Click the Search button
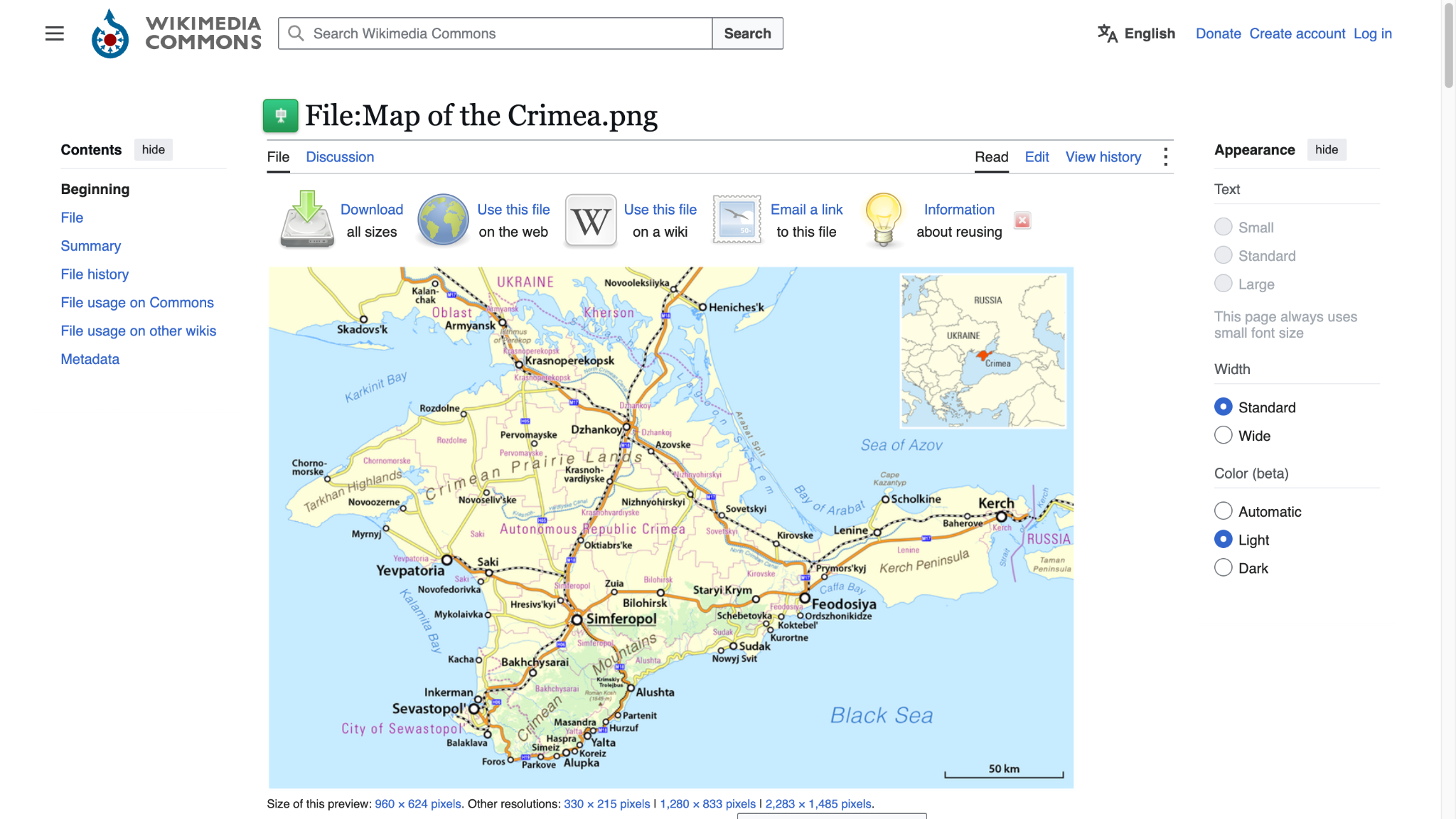The width and height of the screenshot is (1456, 819). tap(747, 33)
